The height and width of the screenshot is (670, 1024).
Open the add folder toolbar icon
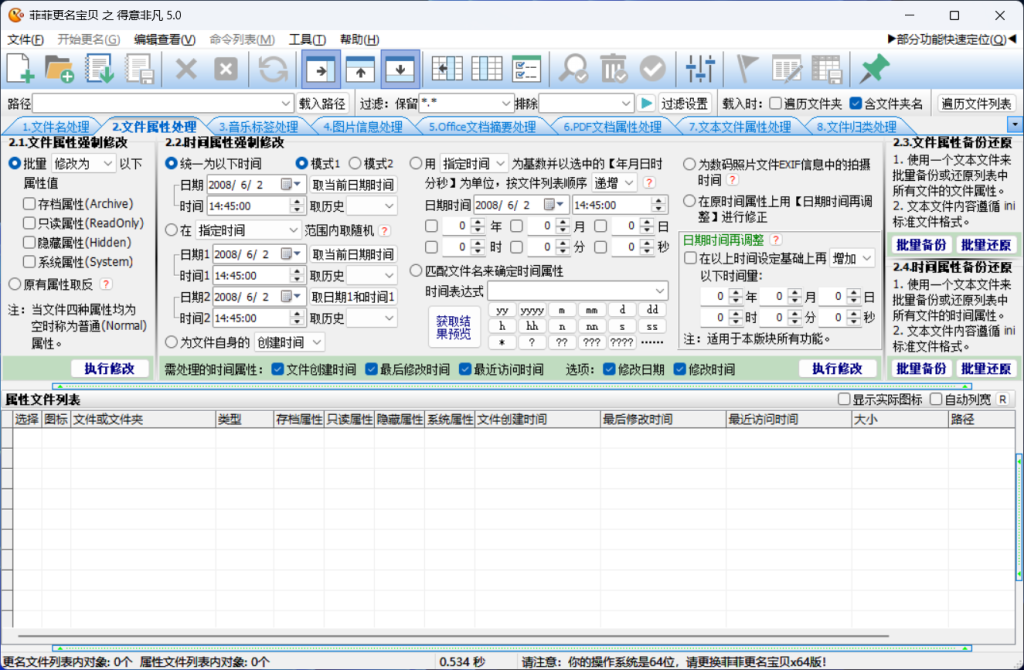[x=58, y=69]
